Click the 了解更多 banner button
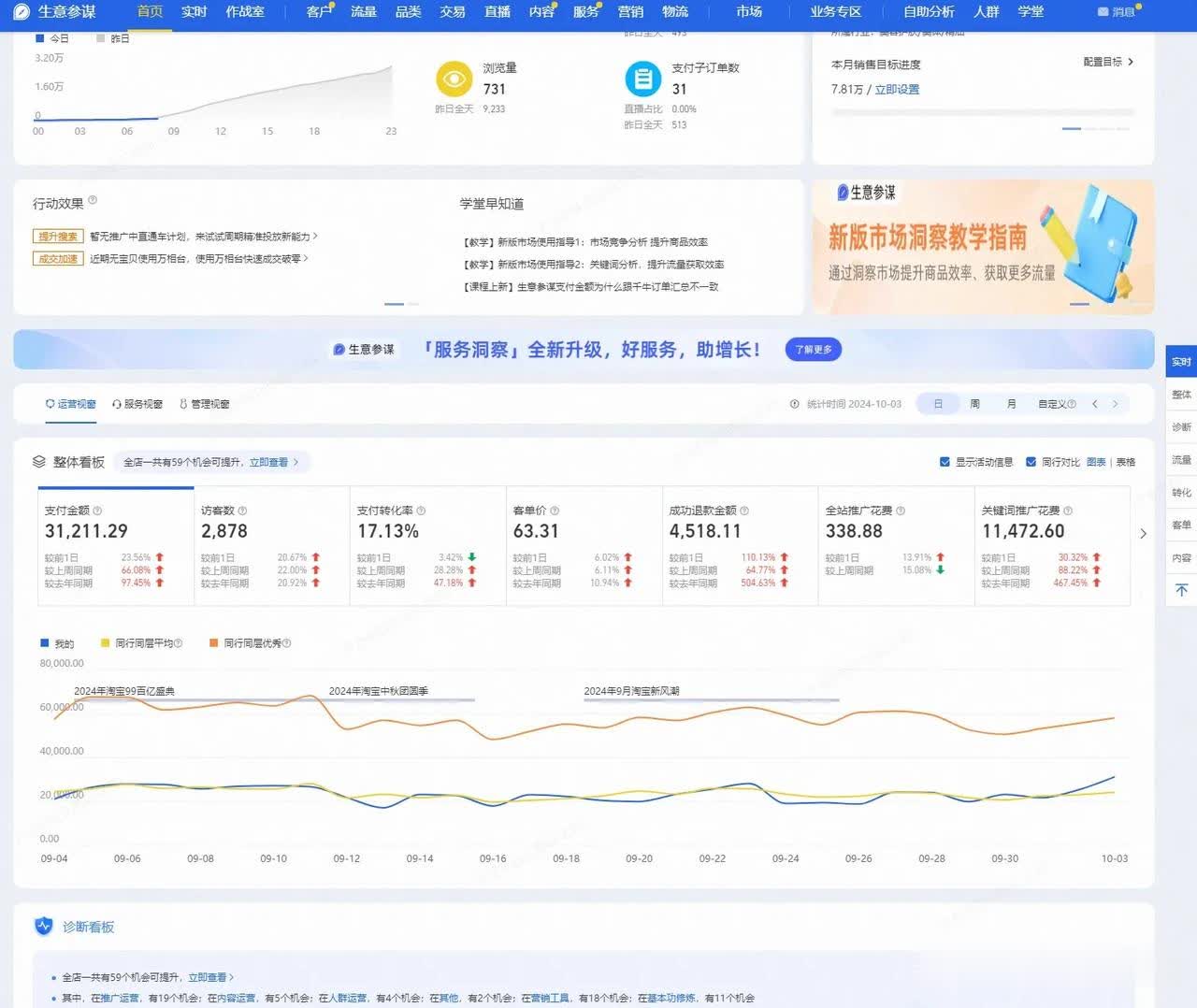This screenshot has width=1197, height=1008. click(814, 350)
